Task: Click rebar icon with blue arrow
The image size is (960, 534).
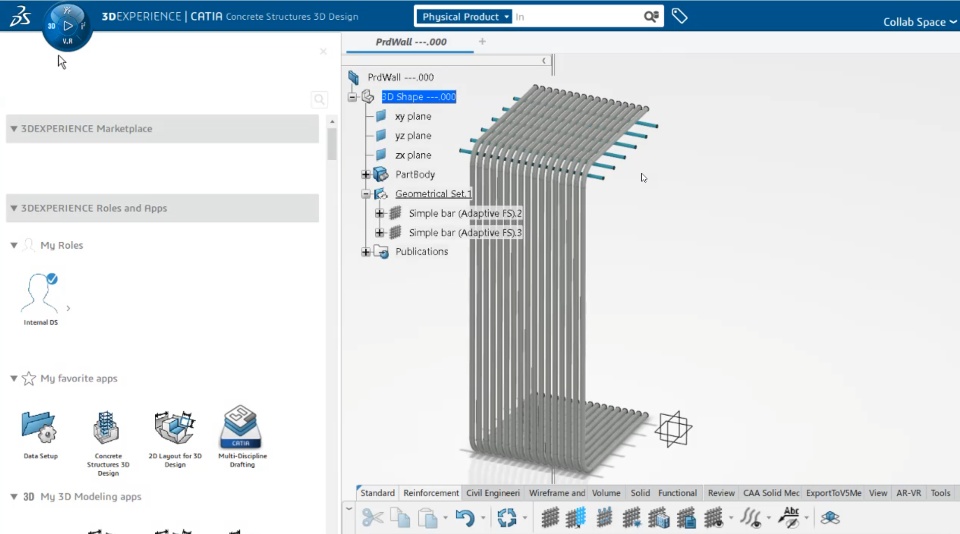Action: (x=632, y=518)
